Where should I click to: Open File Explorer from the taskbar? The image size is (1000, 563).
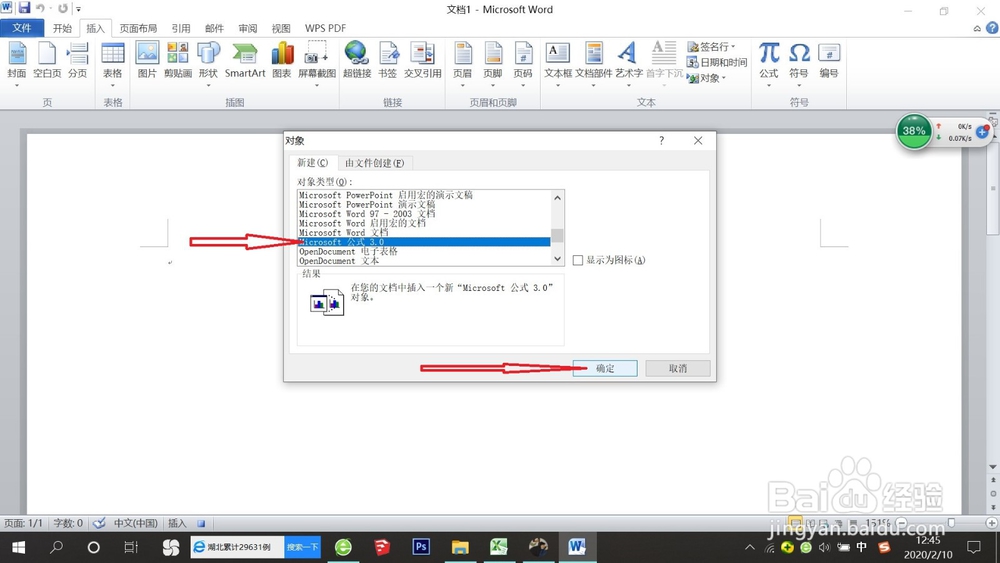point(460,547)
